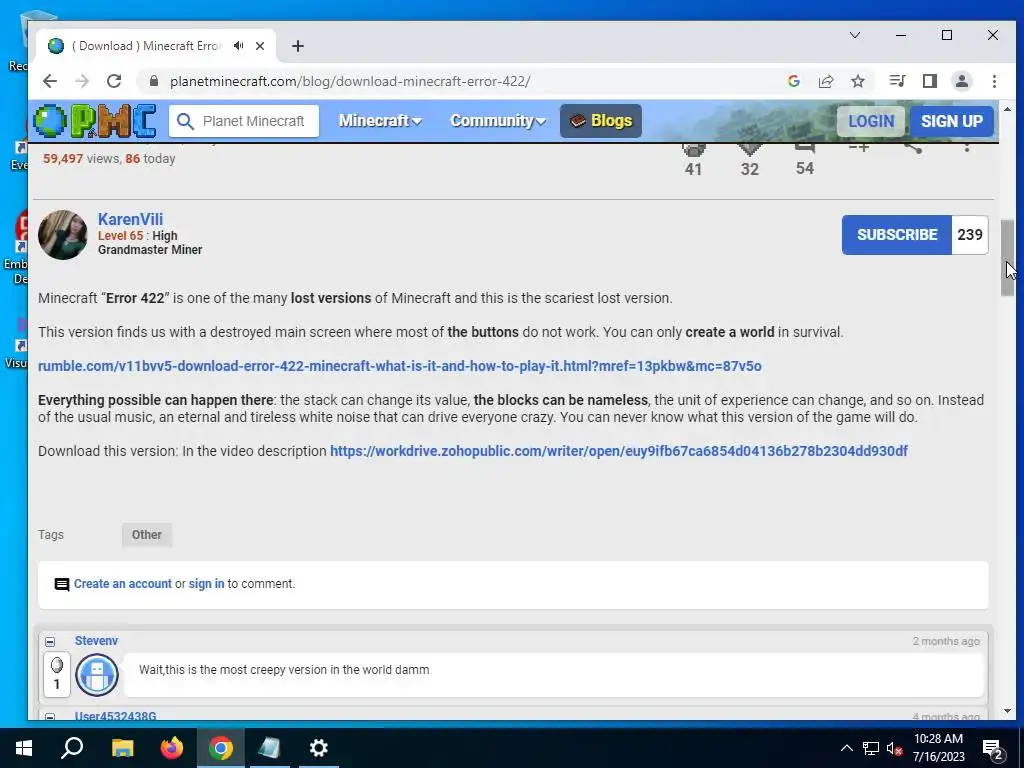Select the 41 count beside the post
Viewport: 1024px width, 768px height.
pos(694,169)
